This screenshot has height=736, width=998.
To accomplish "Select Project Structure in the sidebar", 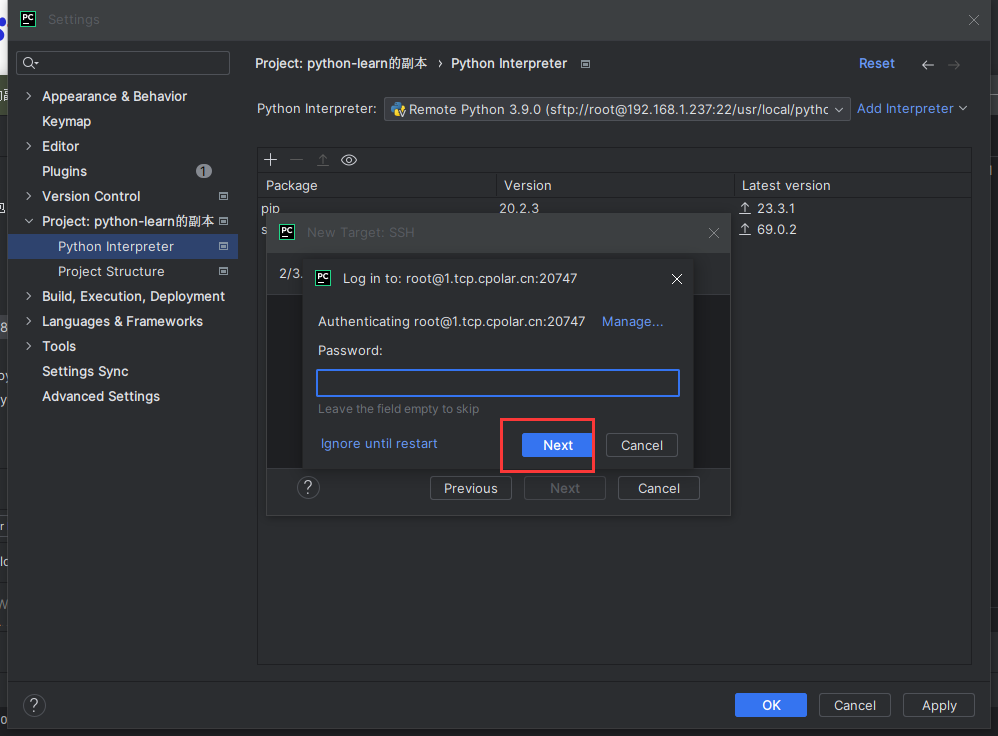I will coord(111,271).
